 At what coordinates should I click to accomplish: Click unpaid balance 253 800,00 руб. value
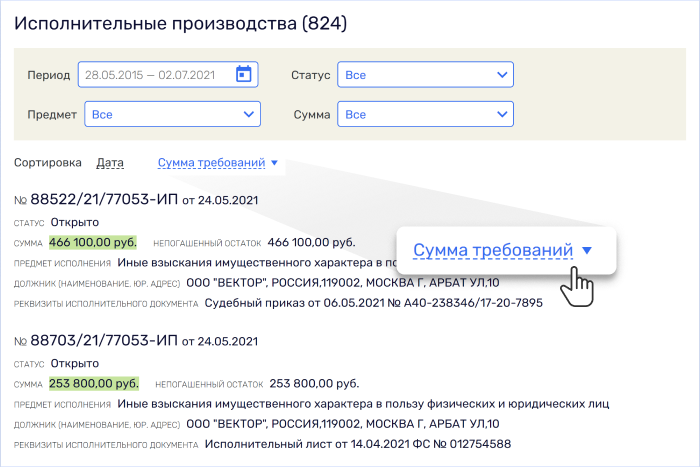314,383
